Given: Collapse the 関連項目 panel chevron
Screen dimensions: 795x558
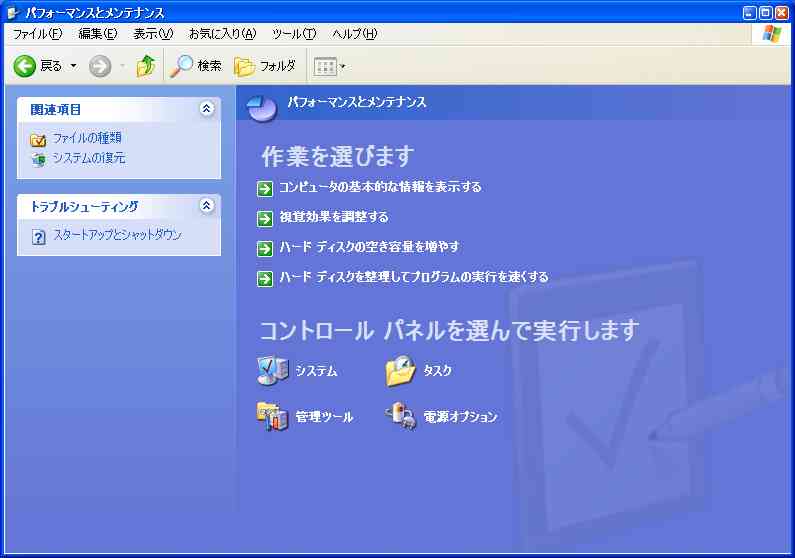Looking at the screenshot, I should pos(206,108).
